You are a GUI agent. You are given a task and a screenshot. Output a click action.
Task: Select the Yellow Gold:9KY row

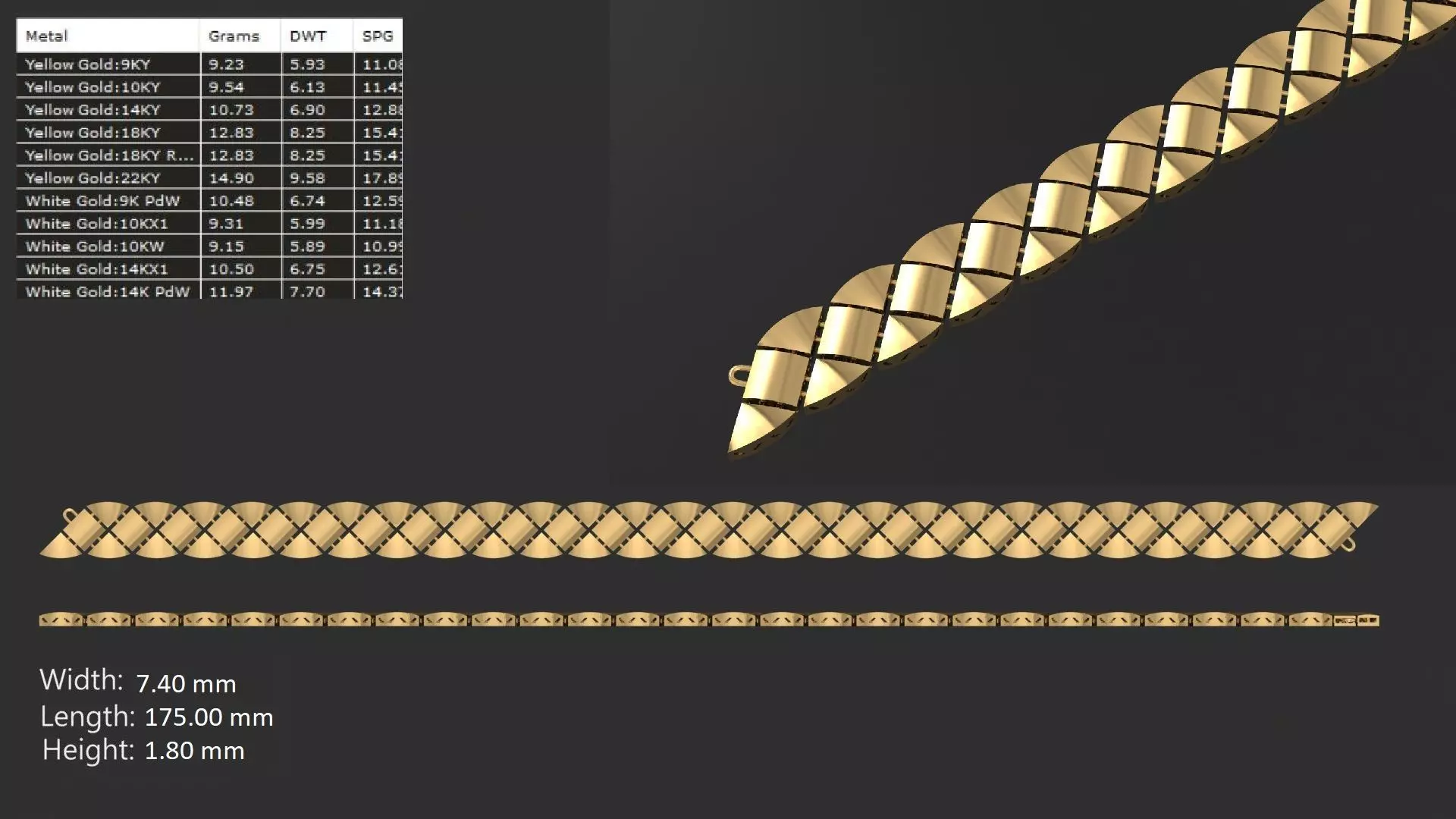pos(88,64)
